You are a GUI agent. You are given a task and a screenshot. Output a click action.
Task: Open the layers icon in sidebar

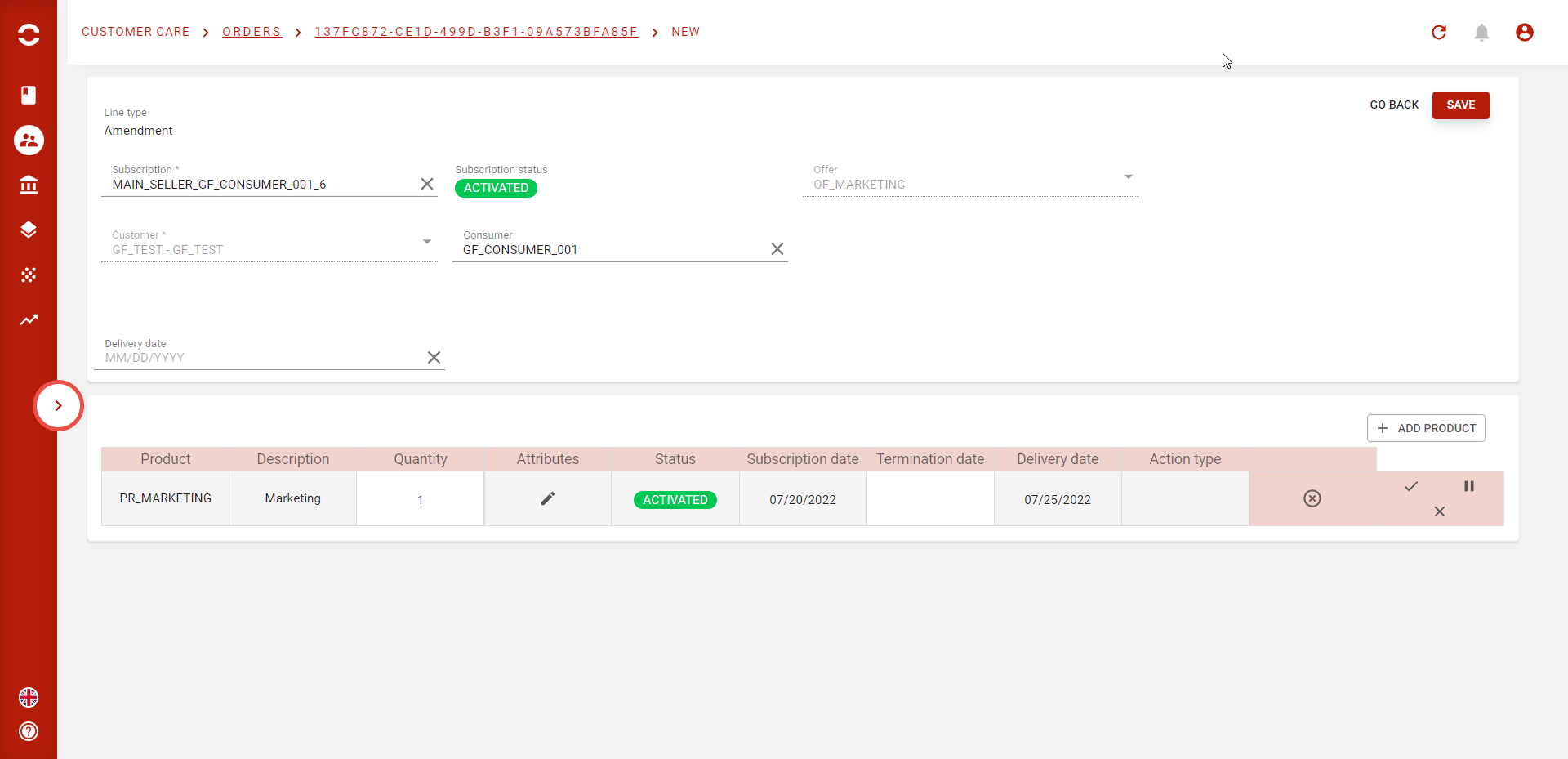[x=29, y=230]
